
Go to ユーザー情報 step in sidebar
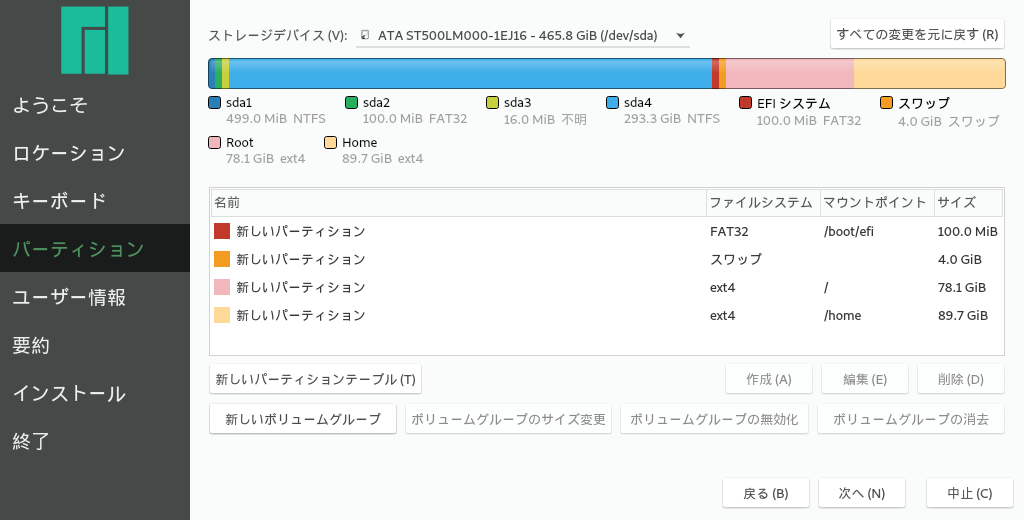[x=95, y=297]
